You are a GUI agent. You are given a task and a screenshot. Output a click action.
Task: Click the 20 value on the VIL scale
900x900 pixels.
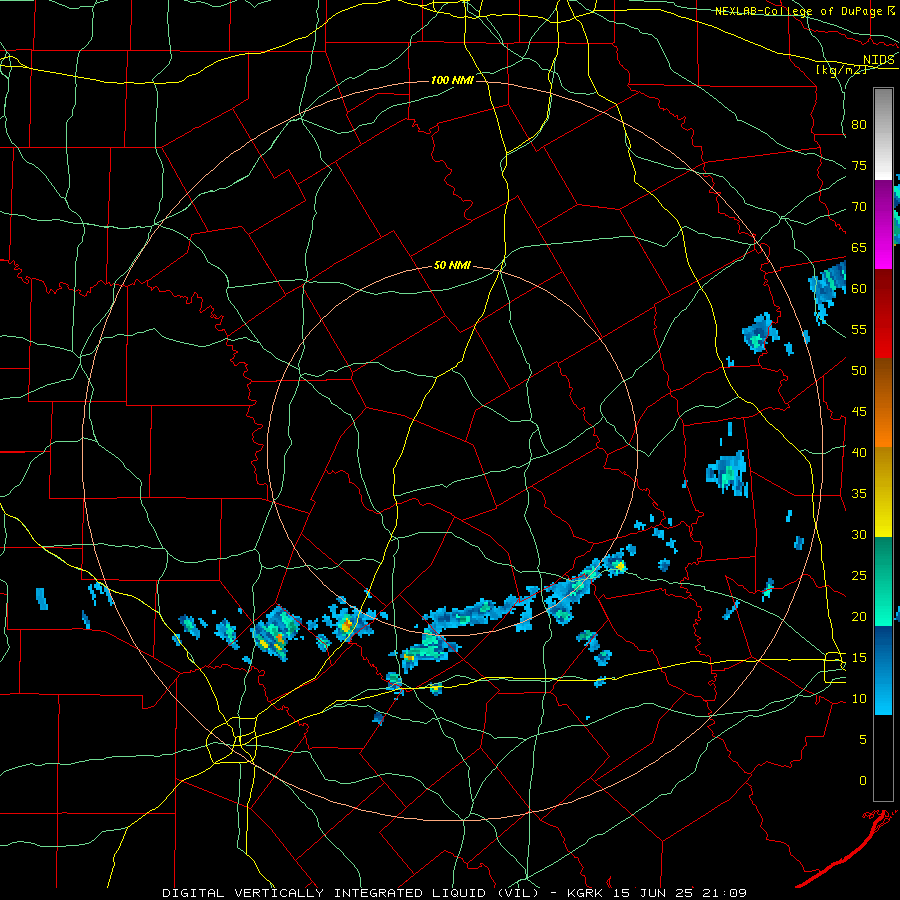click(859, 617)
